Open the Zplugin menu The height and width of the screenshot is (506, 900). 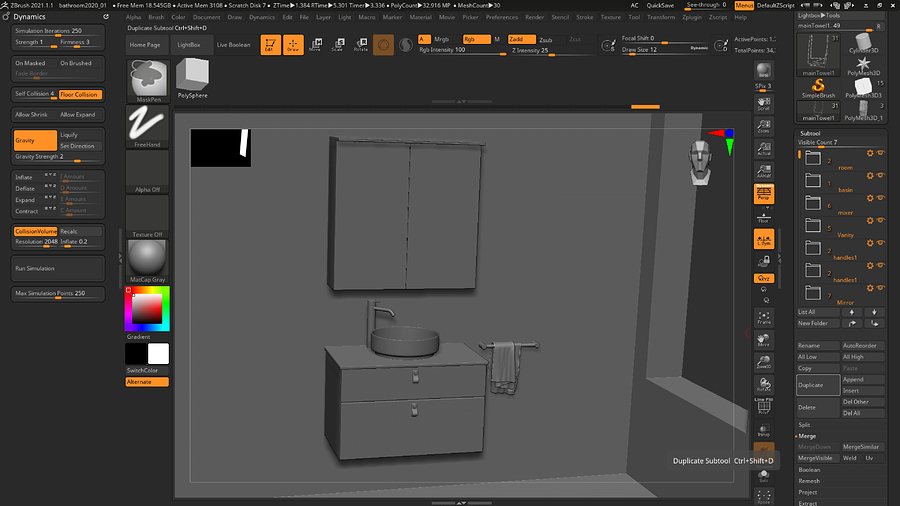tap(692, 17)
